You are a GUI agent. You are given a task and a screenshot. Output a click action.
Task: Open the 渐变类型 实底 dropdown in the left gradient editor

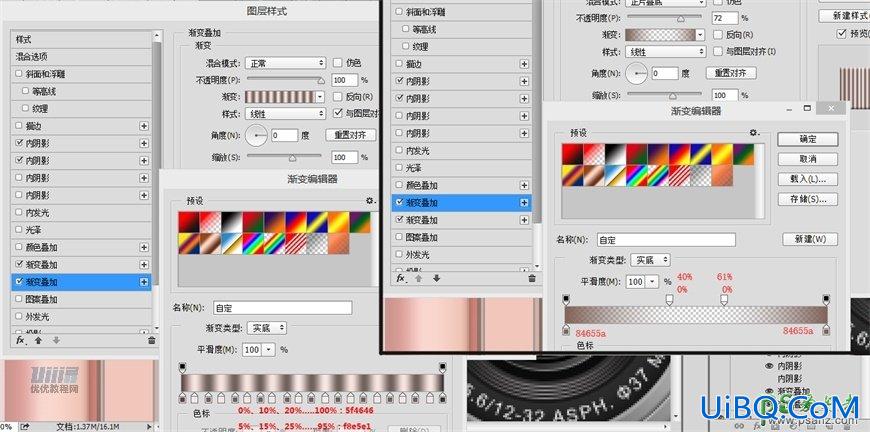pyautogui.click(x=266, y=328)
